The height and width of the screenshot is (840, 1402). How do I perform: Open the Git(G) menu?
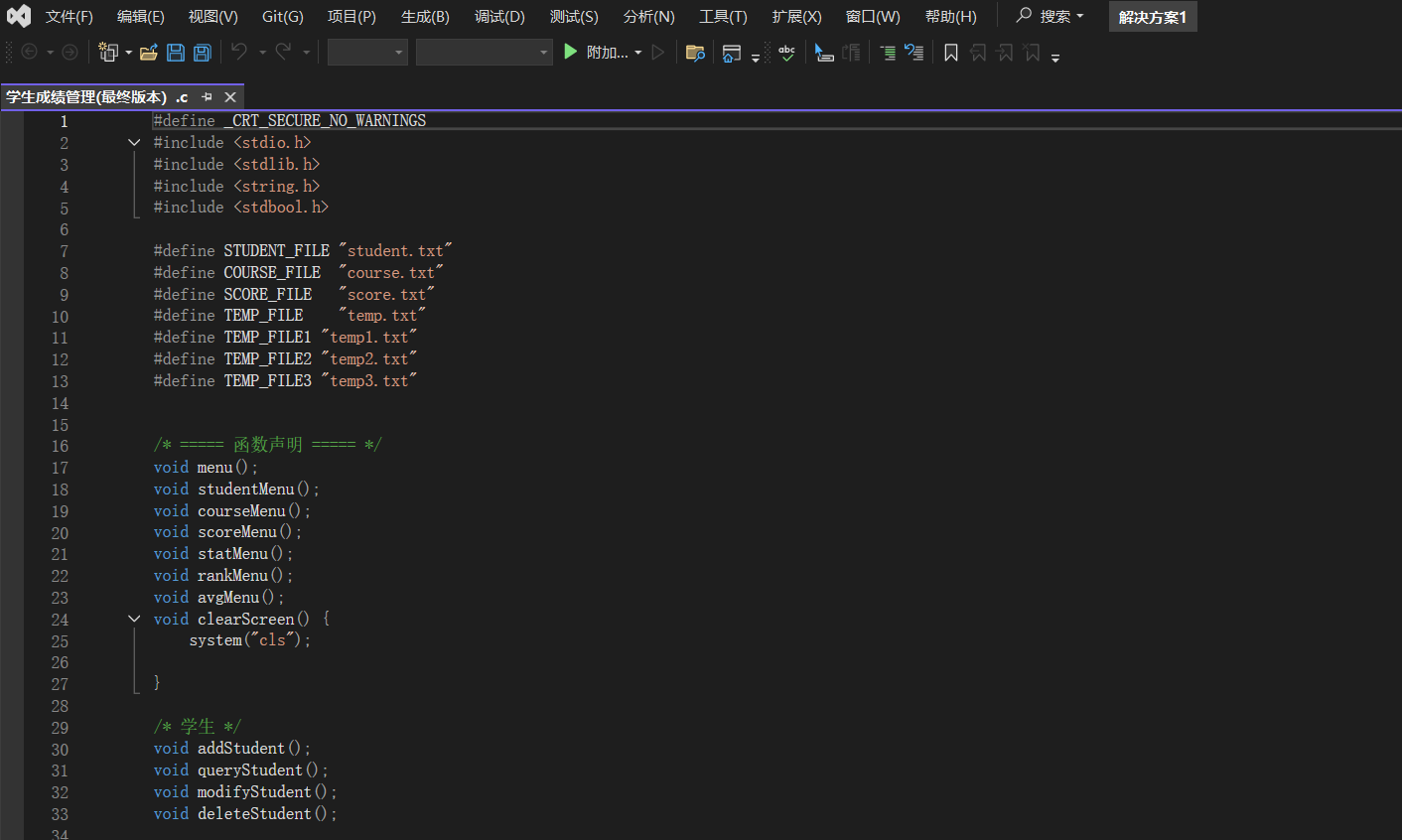(x=283, y=17)
